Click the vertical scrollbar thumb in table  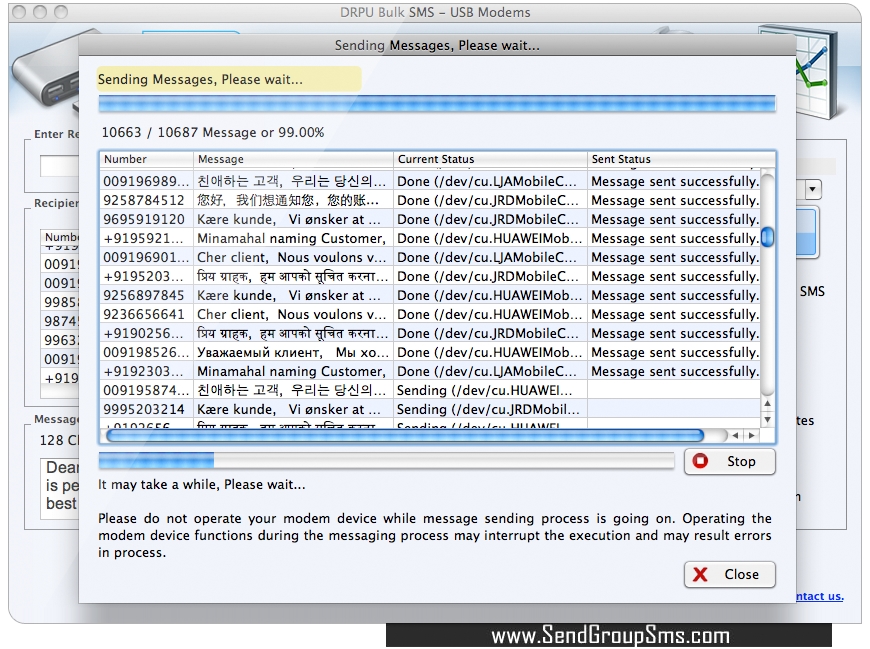(767, 237)
